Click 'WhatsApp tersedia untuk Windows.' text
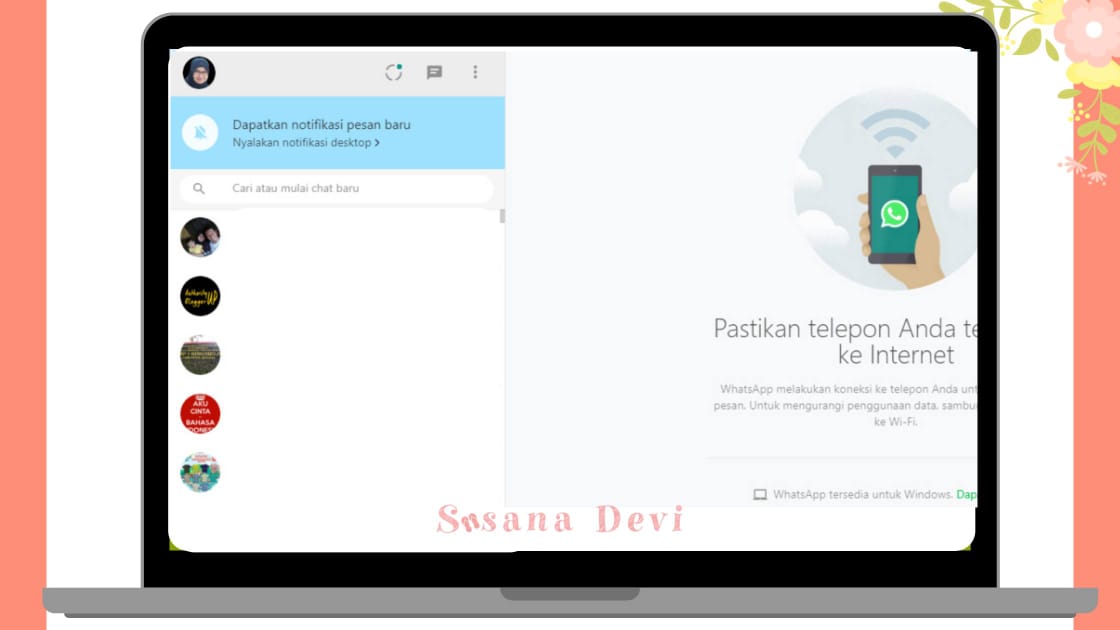Screen dimensions: 1120x630 (863, 494)
